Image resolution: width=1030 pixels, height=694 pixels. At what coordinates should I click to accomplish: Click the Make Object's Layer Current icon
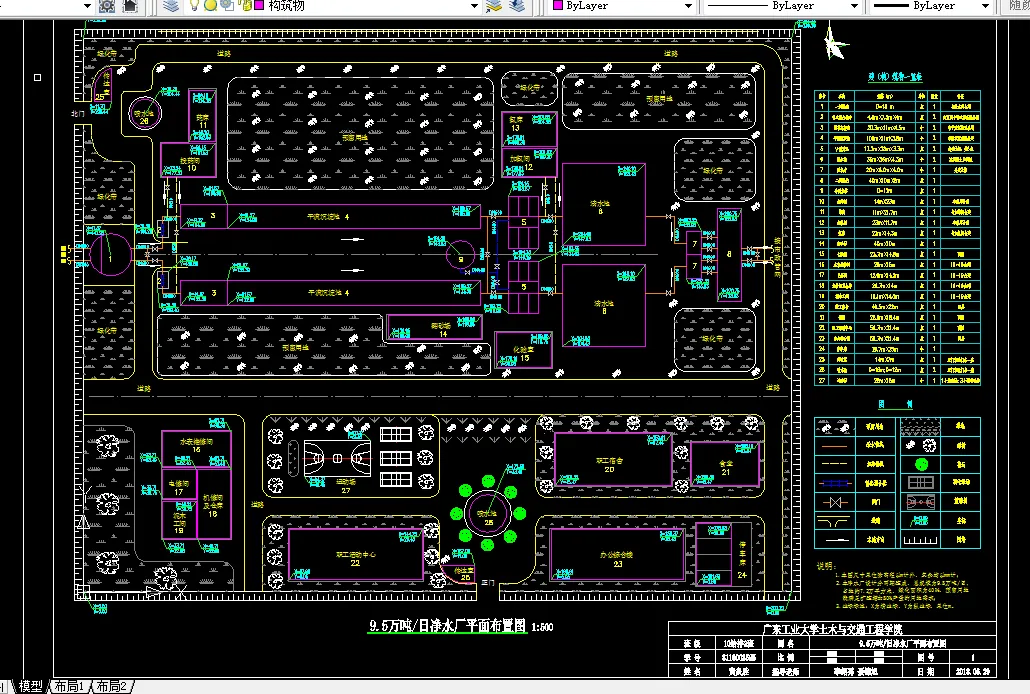click(x=493, y=6)
